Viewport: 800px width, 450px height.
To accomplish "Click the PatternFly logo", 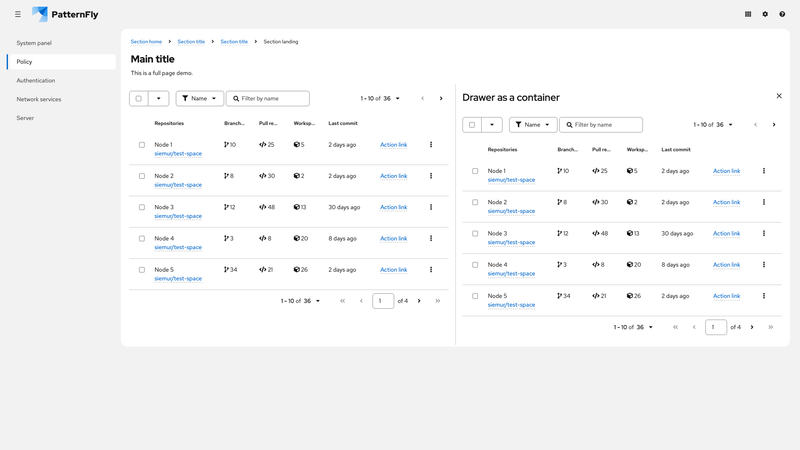I will click(x=65, y=14).
